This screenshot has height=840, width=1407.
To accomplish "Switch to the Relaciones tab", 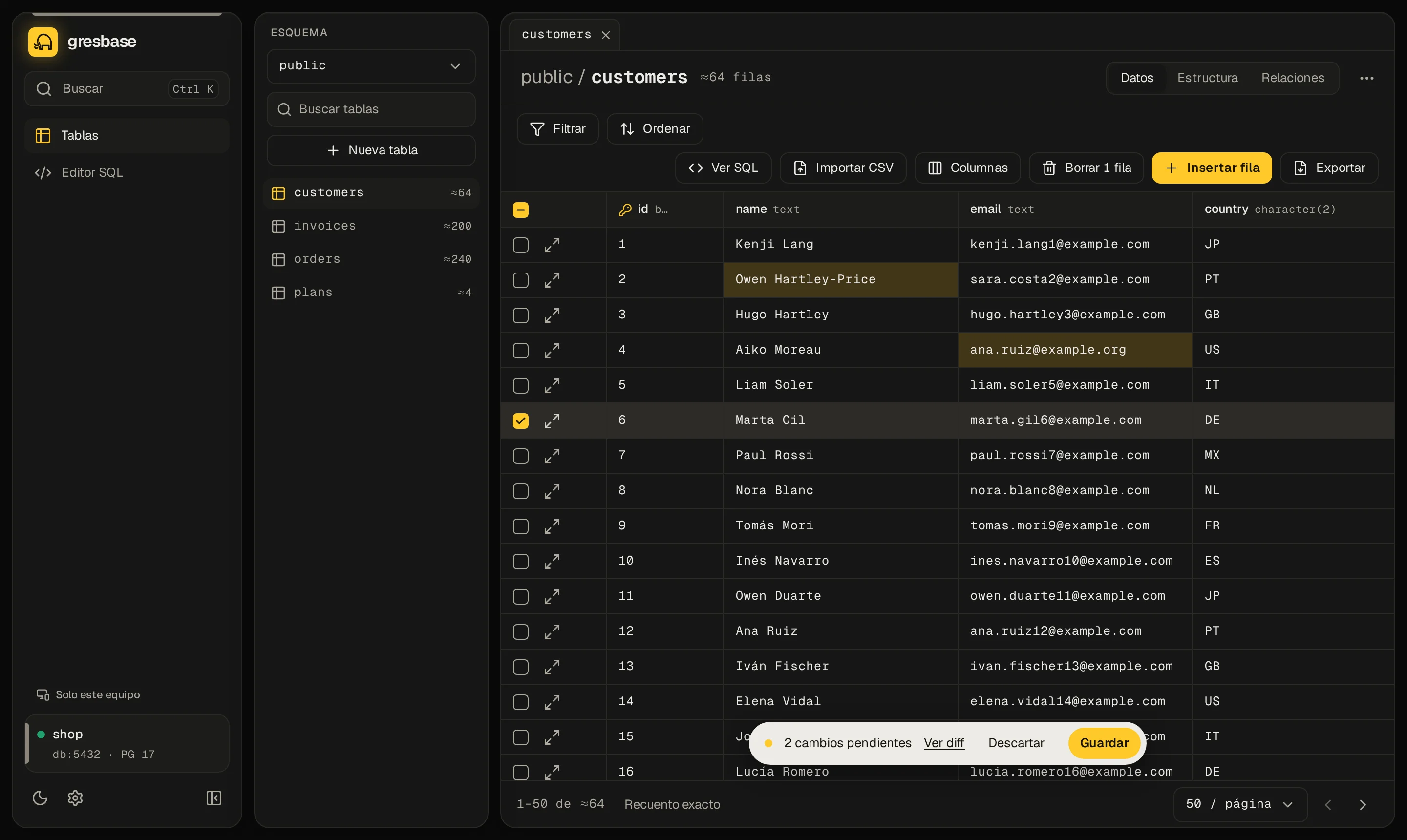I will coord(1293,78).
